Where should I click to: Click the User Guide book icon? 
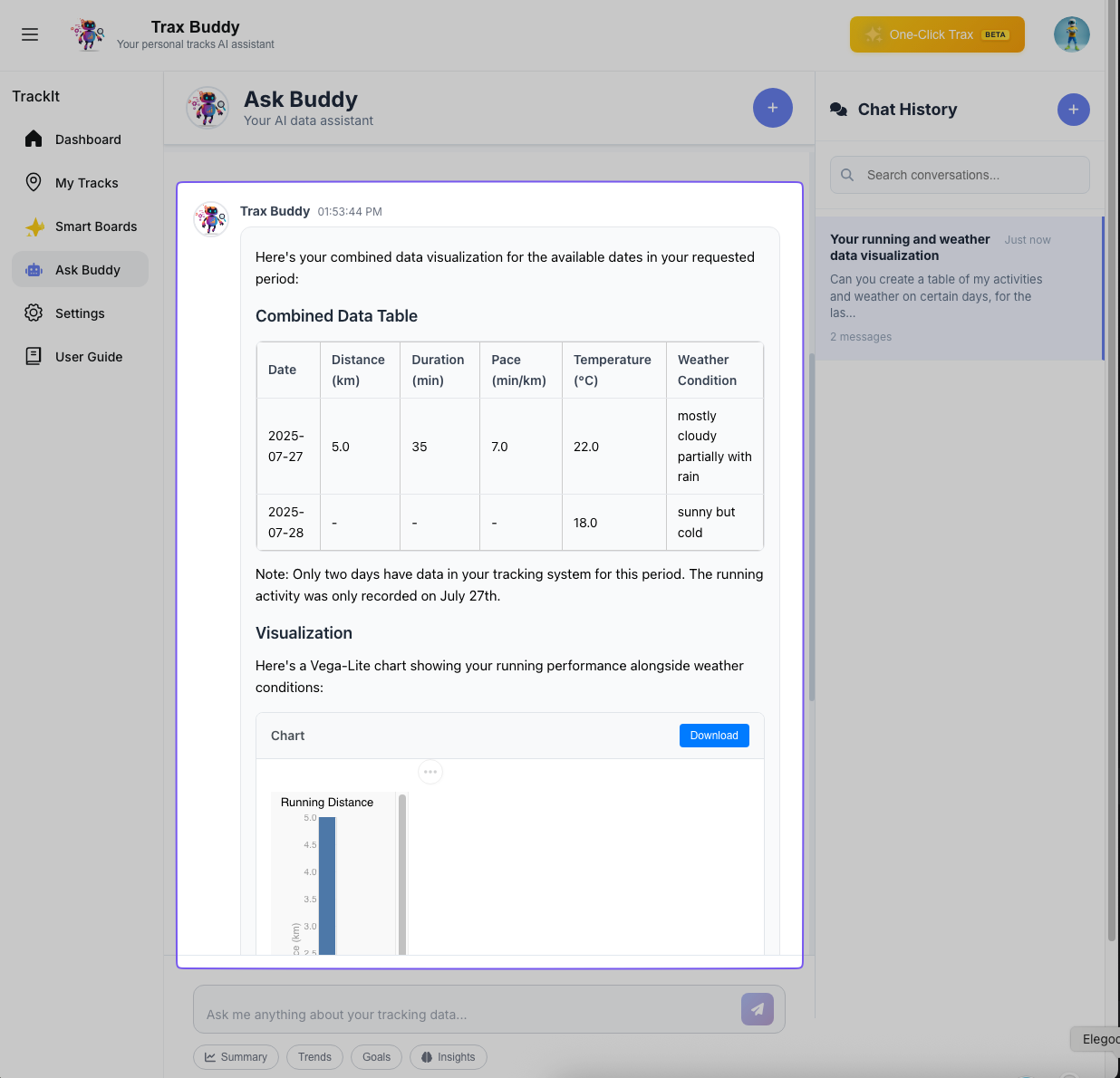pyautogui.click(x=34, y=356)
